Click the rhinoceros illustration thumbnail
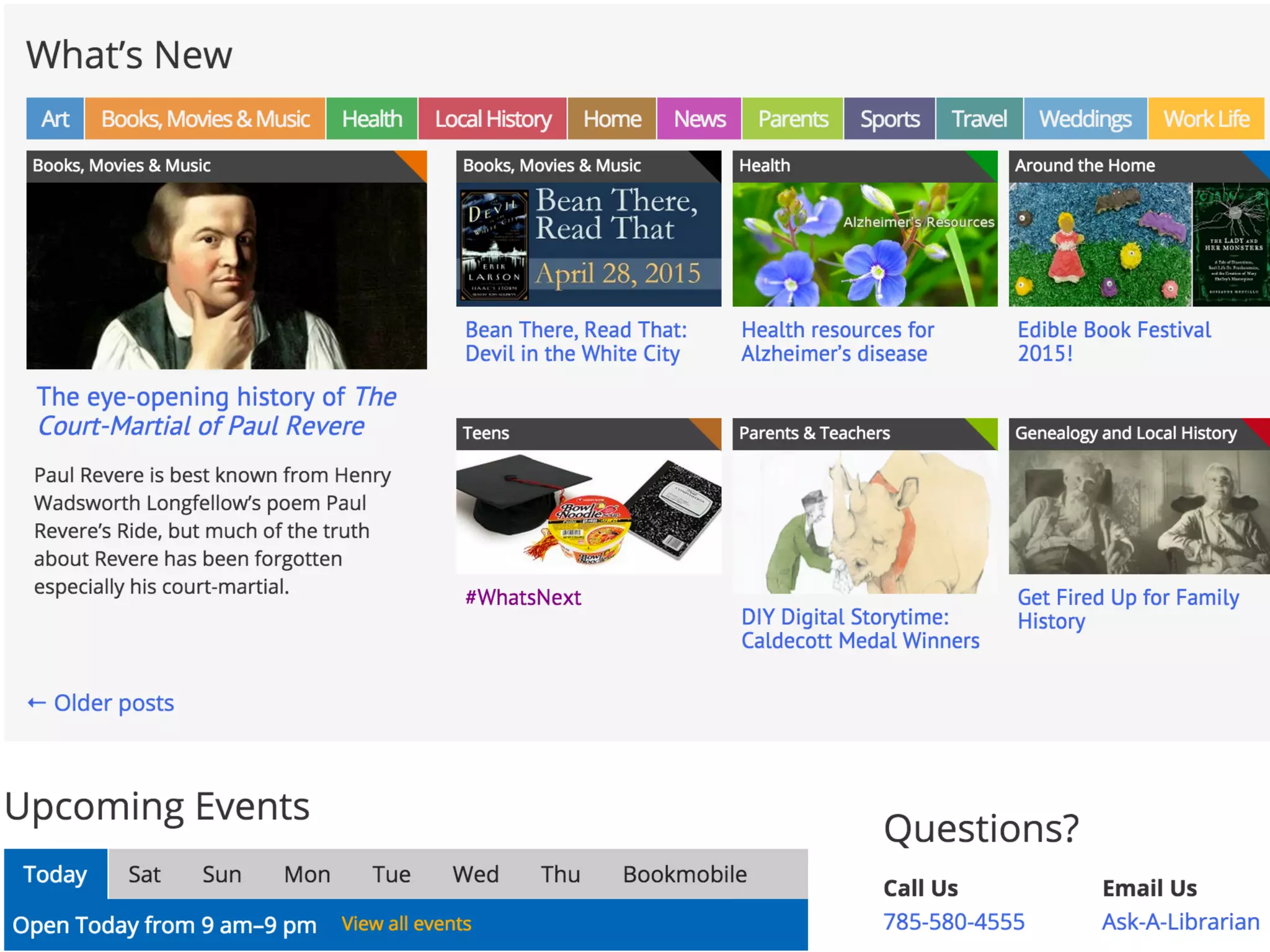1270x952 pixels. click(864, 521)
